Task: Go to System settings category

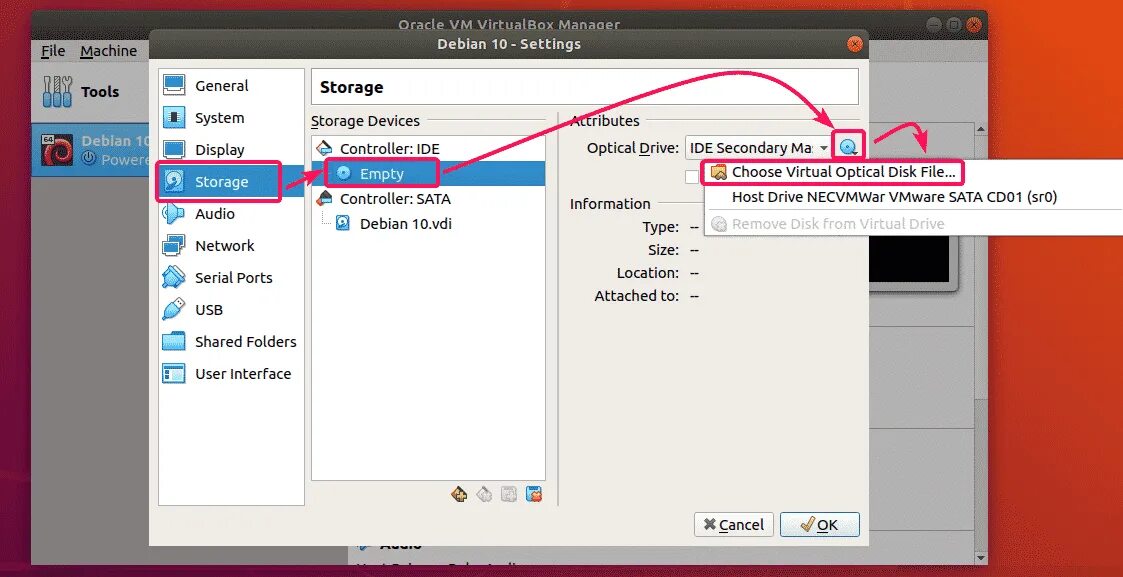Action: [x=231, y=118]
